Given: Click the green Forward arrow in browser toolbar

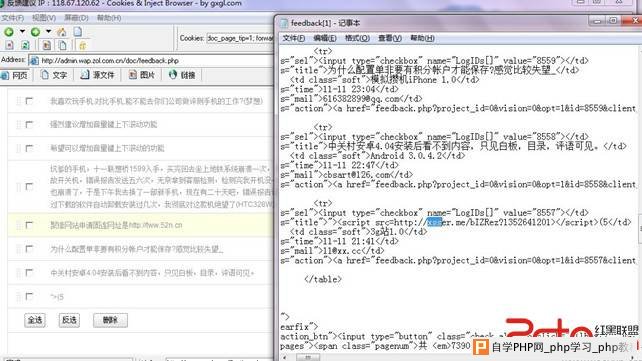Looking at the screenshot, I should [36, 32].
